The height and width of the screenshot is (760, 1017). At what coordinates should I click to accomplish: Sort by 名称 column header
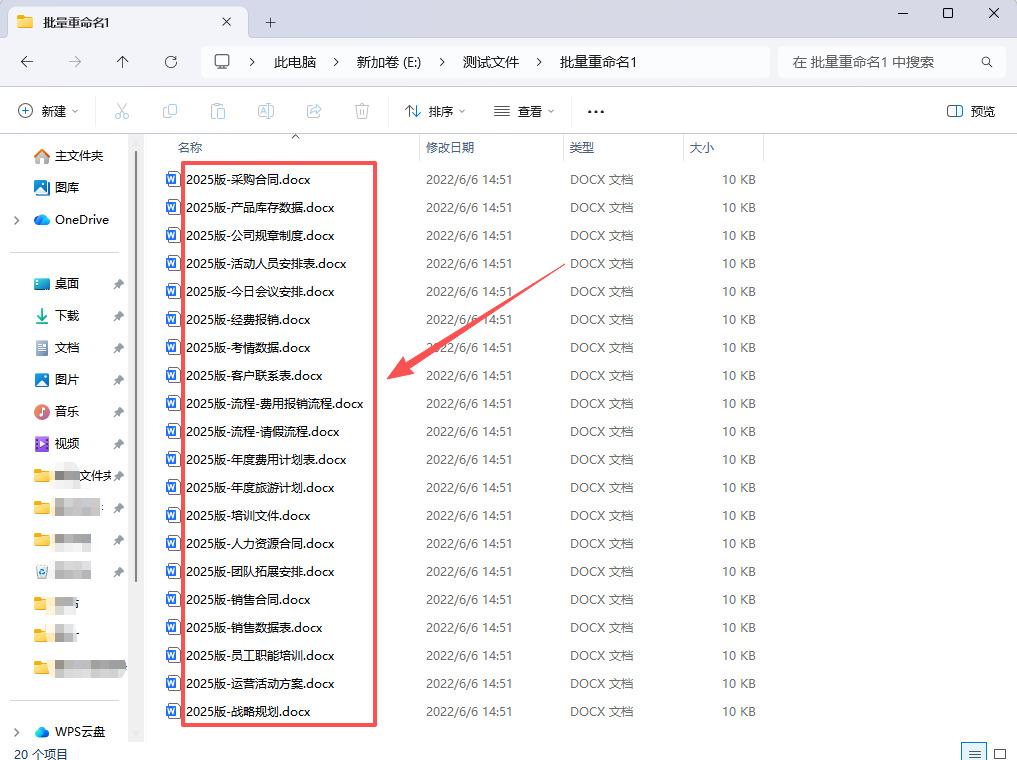pos(190,148)
